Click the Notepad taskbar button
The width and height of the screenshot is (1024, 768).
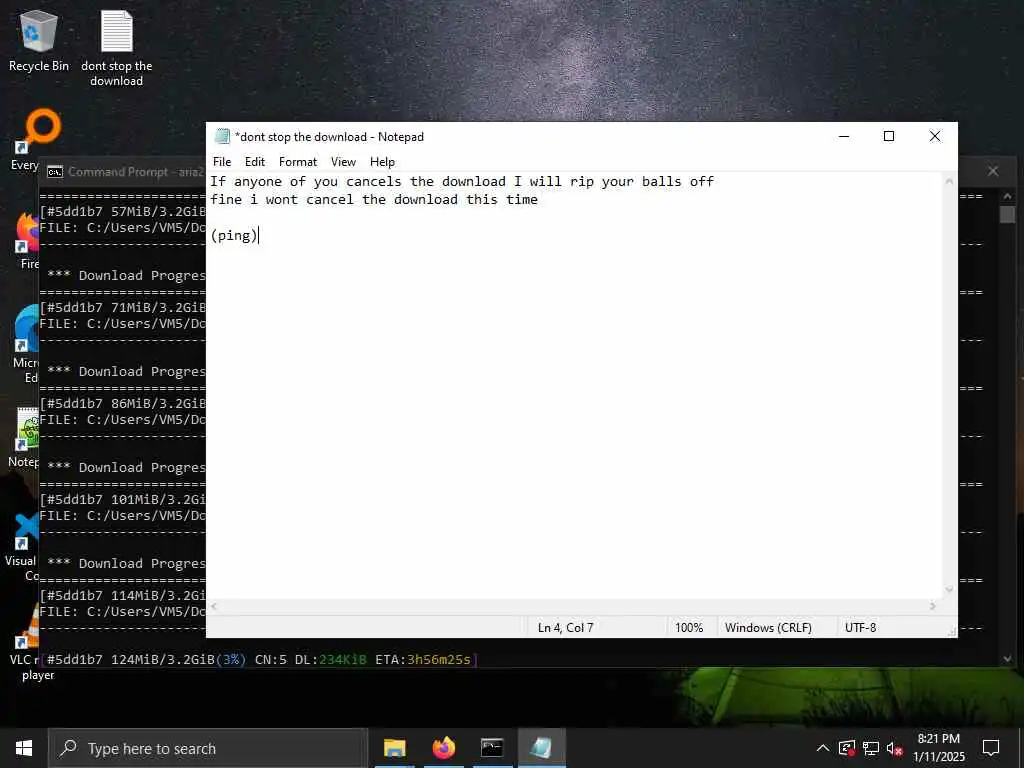(541, 748)
